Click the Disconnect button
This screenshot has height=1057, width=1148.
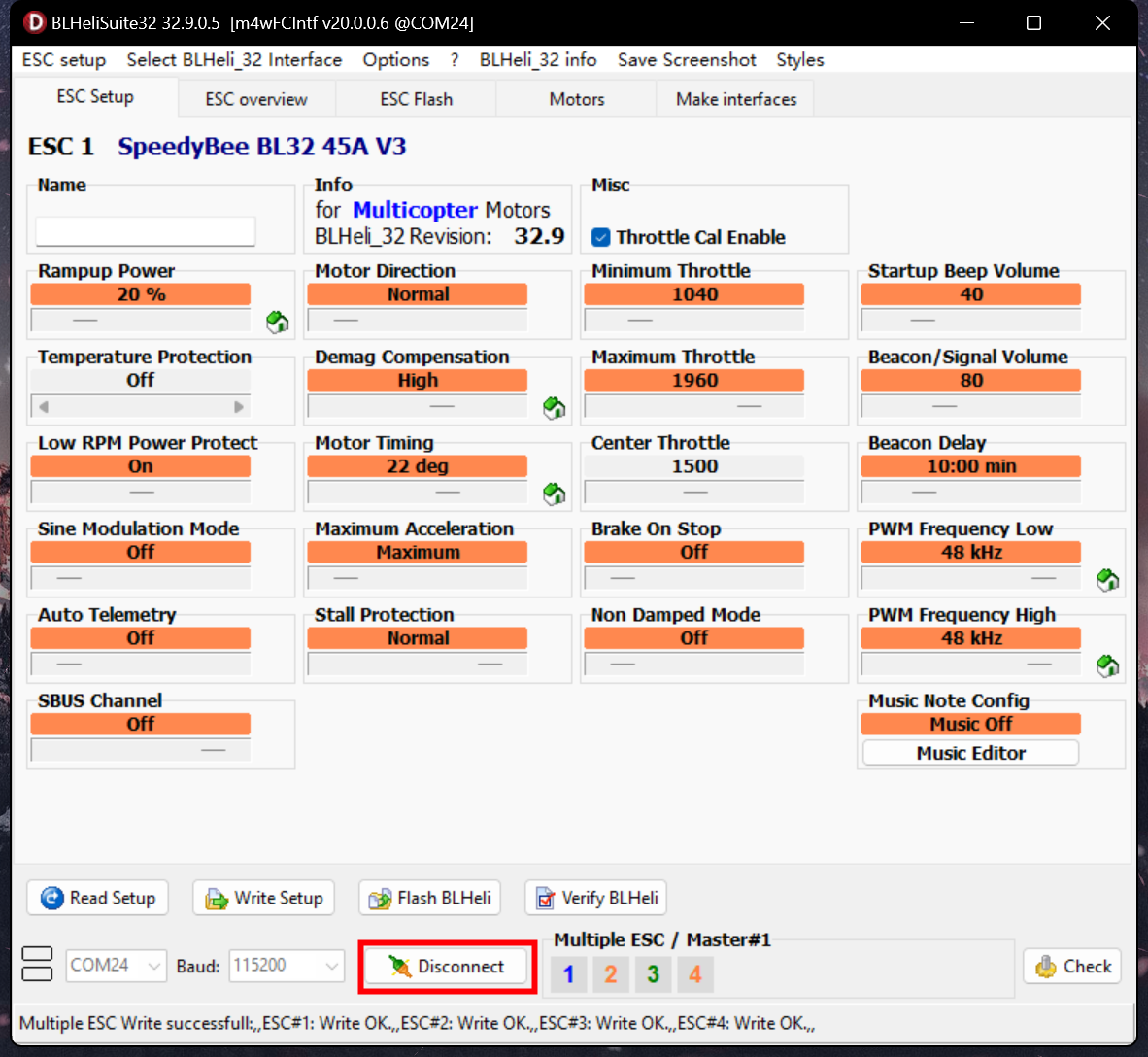click(447, 967)
